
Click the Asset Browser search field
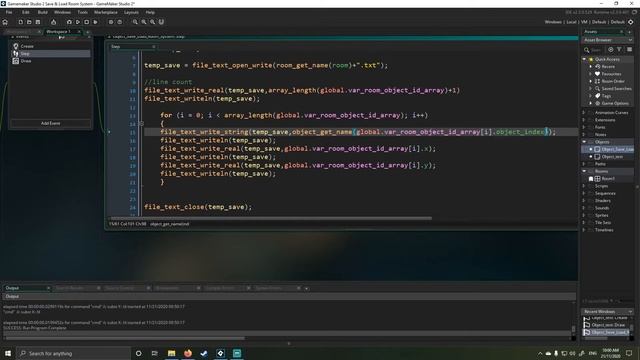click(598, 50)
